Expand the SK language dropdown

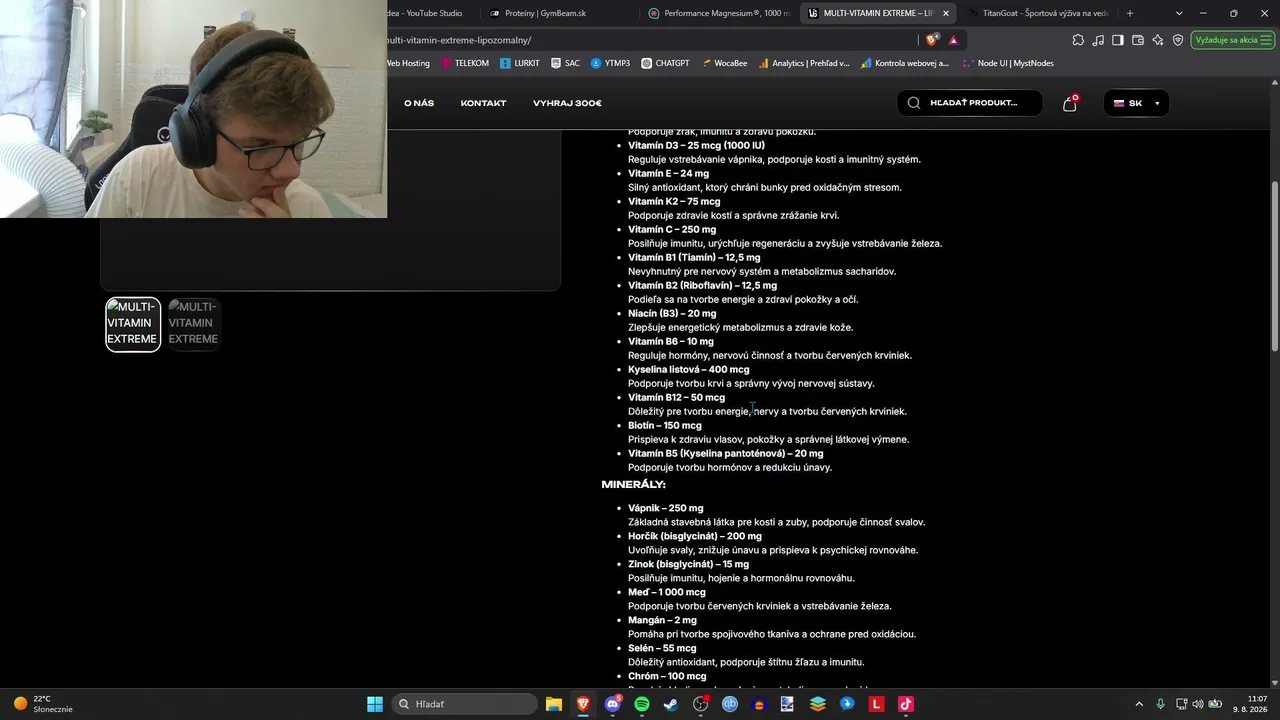1136,103
